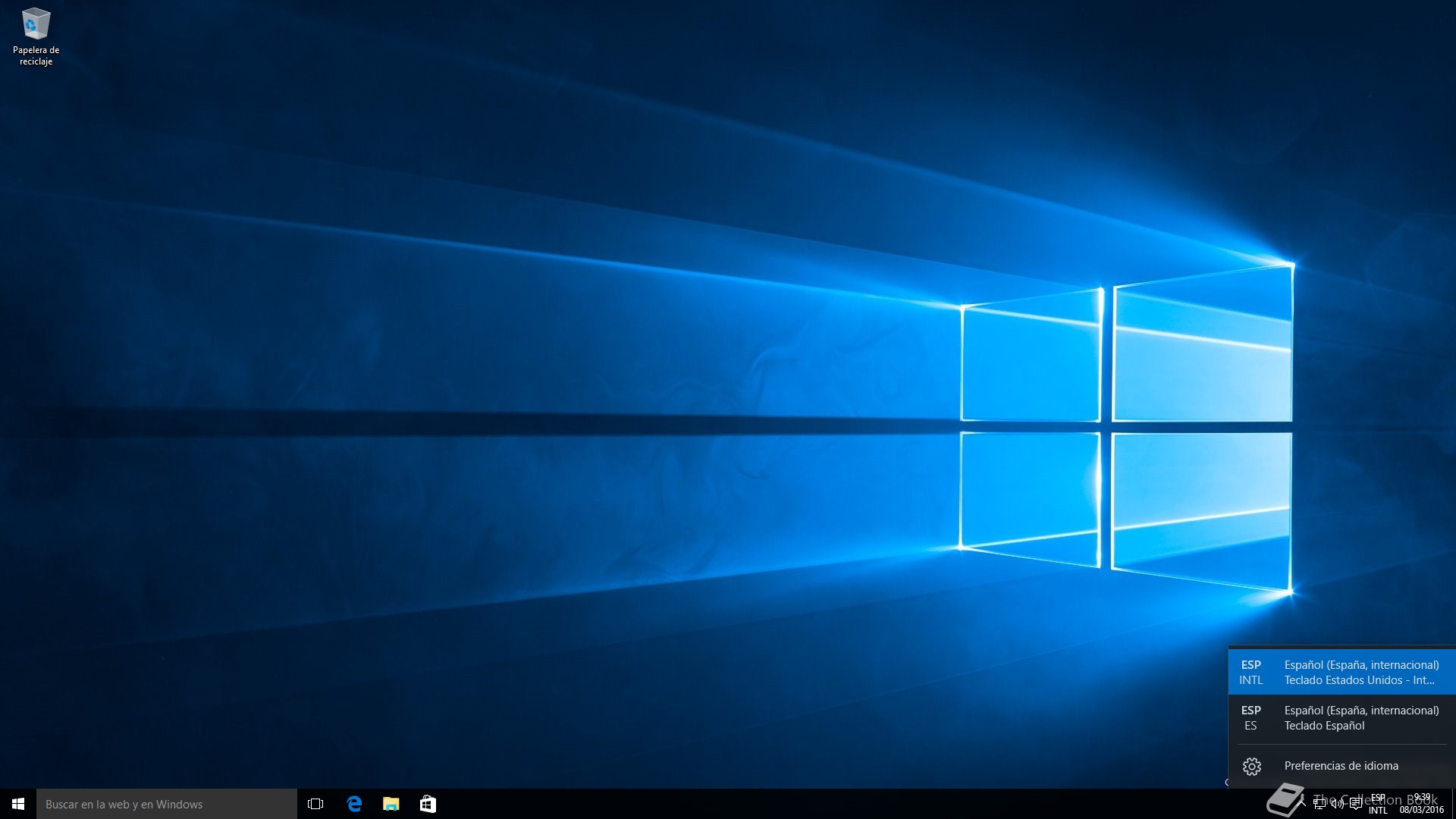Open the Windows Start menu

pyautogui.click(x=18, y=804)
